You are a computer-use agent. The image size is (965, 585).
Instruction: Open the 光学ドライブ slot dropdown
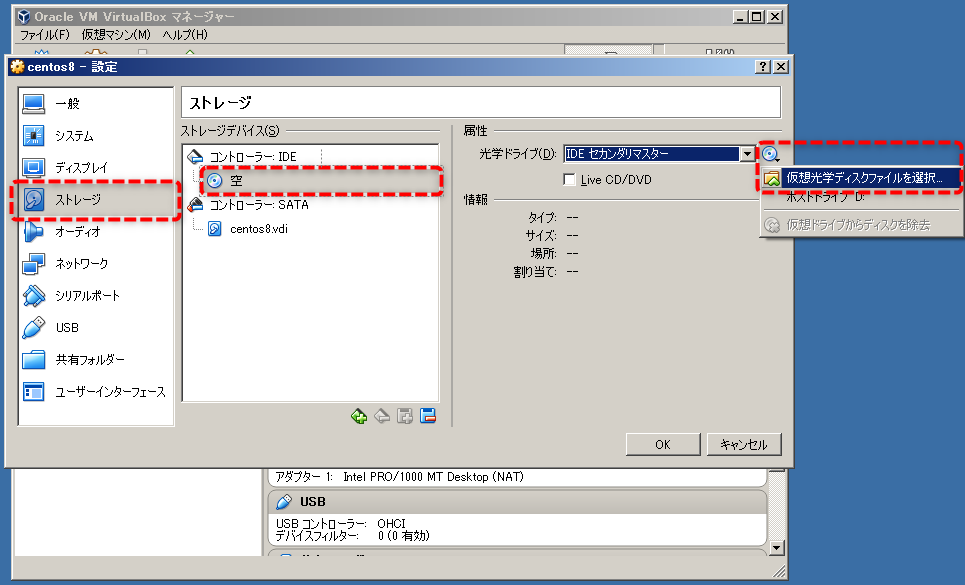pyautogui.click(x=749, y=153)
